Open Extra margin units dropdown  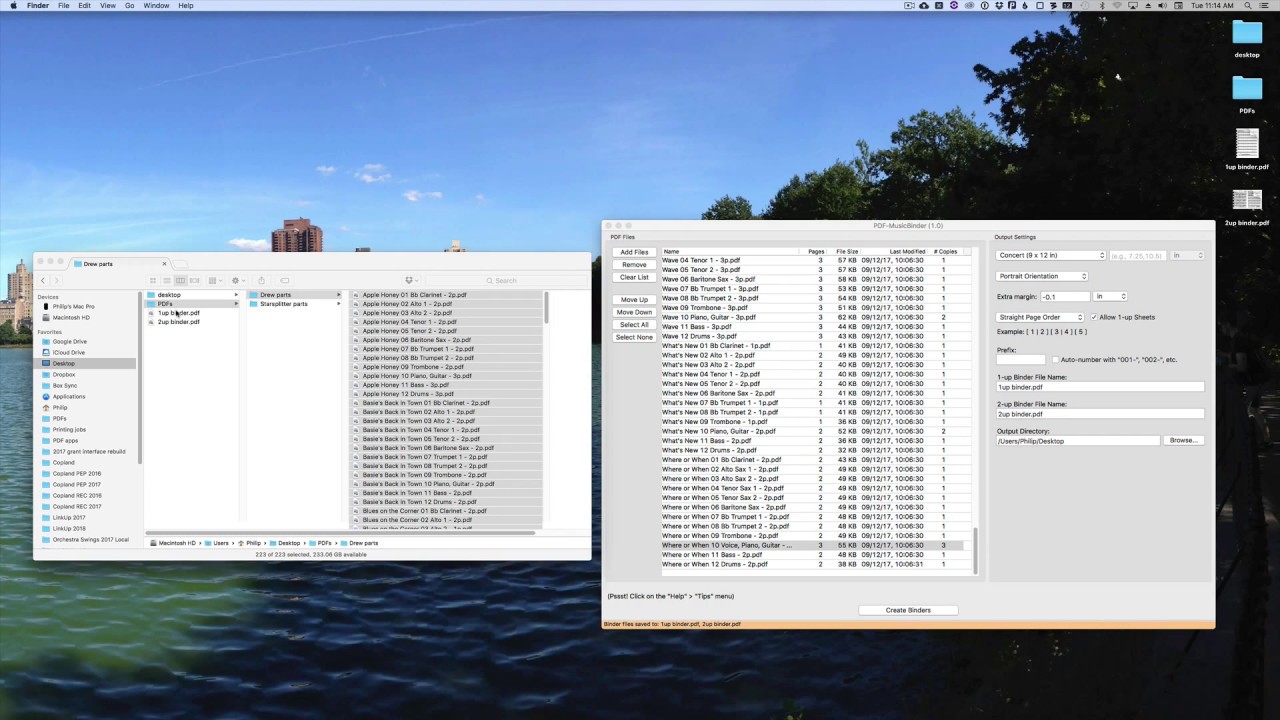coord(1111,297)
